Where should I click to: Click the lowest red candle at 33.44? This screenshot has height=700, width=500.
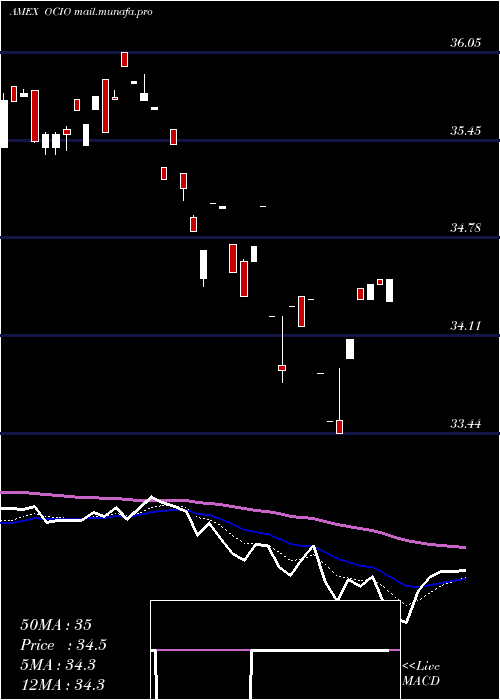pyautogui.click(x=339, y=427)
